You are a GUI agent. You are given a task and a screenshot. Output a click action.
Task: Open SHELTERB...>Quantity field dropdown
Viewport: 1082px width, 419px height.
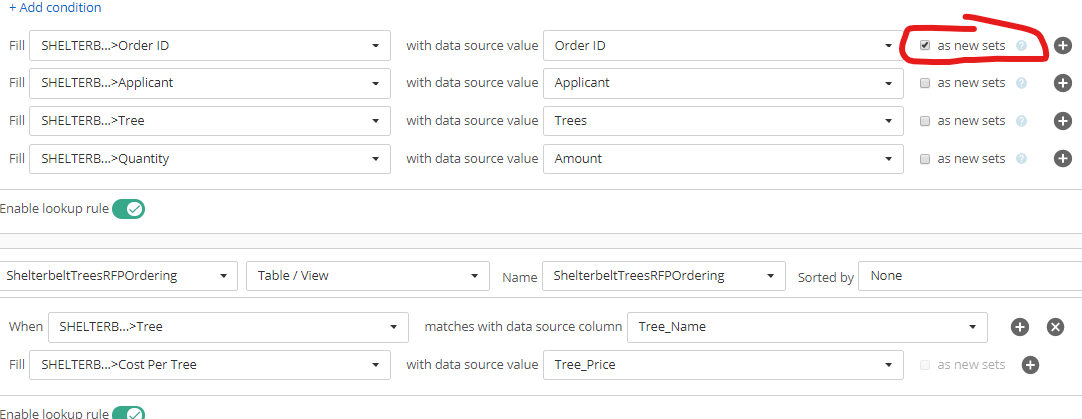pos(210,159)
